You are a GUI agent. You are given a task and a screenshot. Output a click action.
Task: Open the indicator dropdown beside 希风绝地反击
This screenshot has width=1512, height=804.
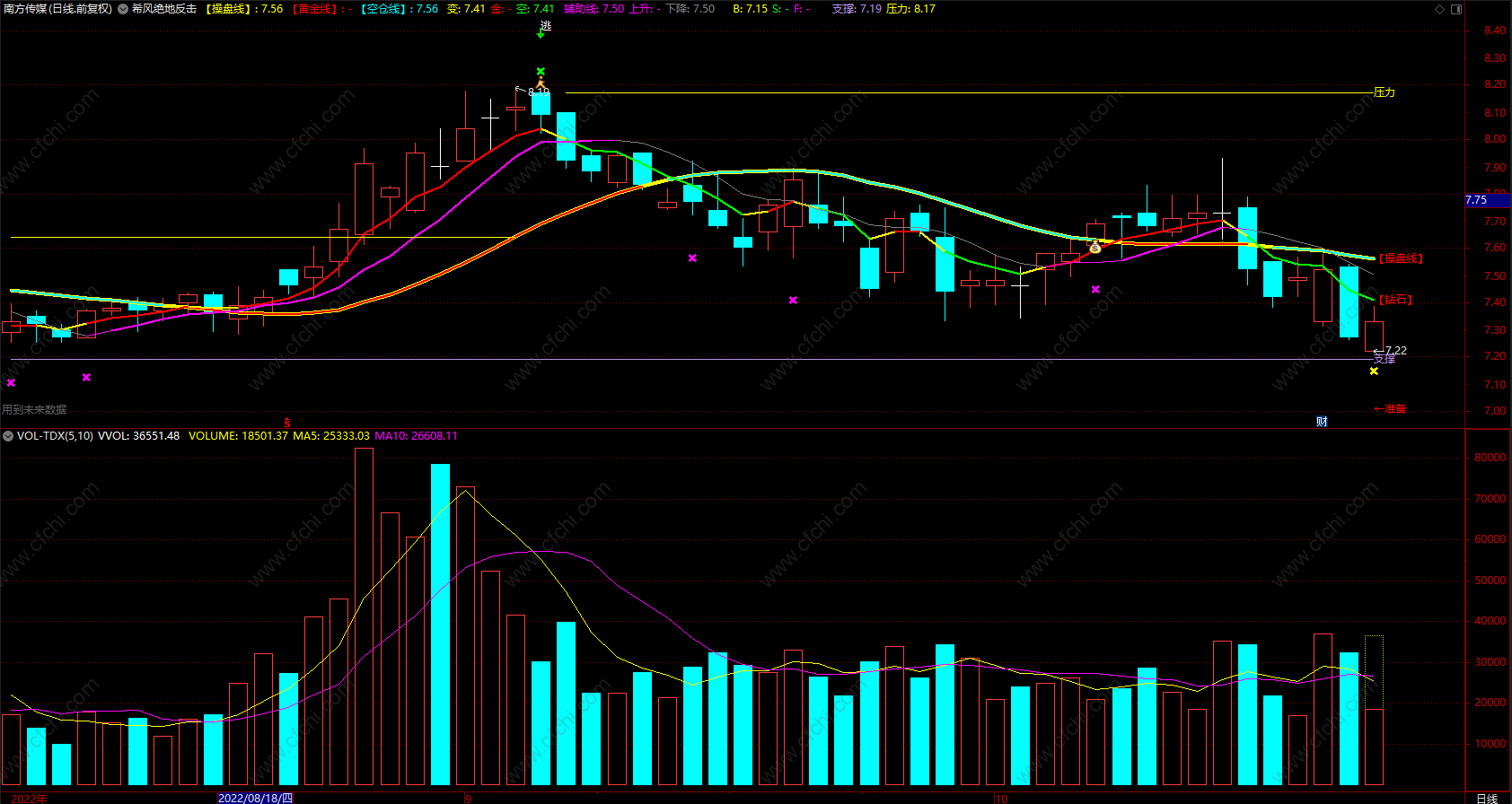point(123,9)
